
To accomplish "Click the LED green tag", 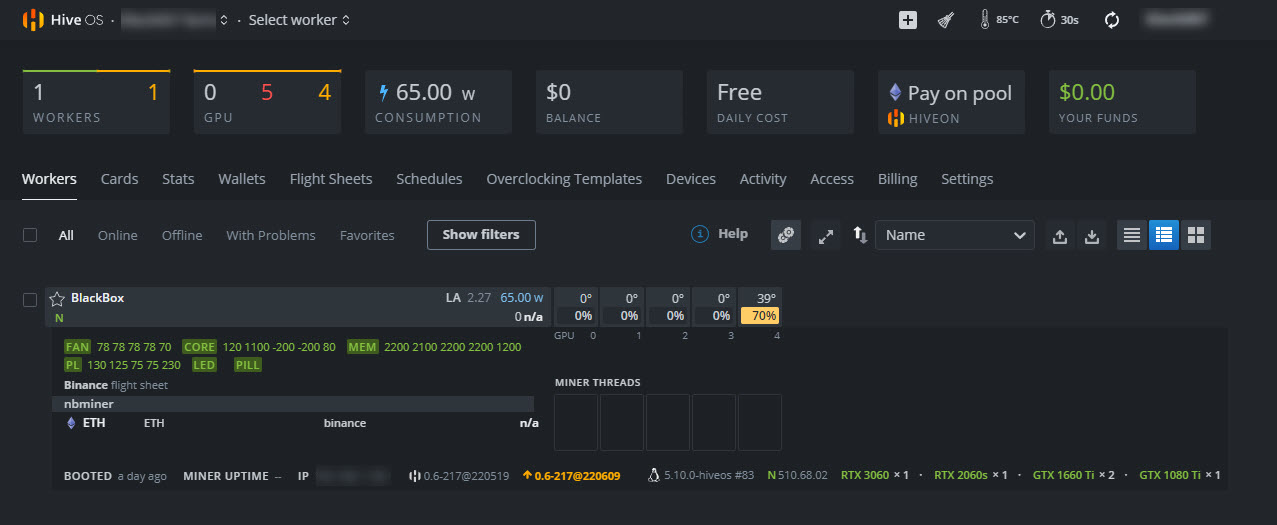I will 204,365.
